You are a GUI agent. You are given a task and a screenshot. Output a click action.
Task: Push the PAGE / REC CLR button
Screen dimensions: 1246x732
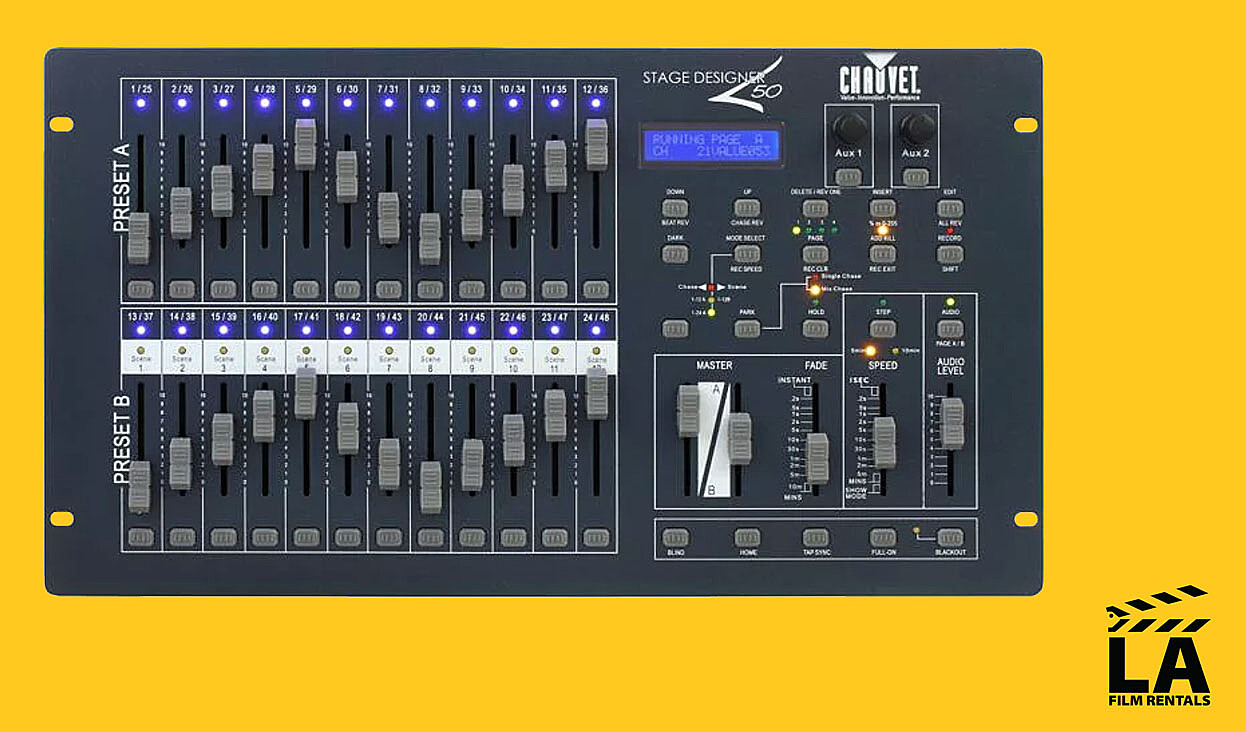click(815, 254)
